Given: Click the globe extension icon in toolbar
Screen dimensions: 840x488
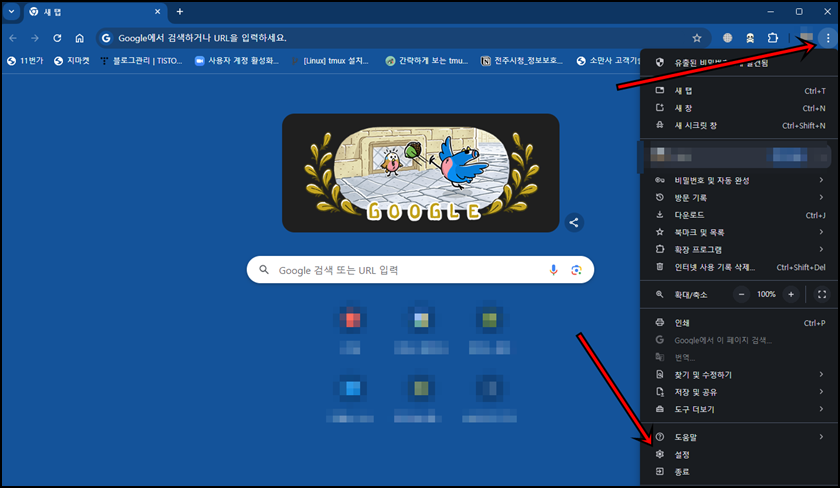Looking at the screenshot, I should click(728, 38).
